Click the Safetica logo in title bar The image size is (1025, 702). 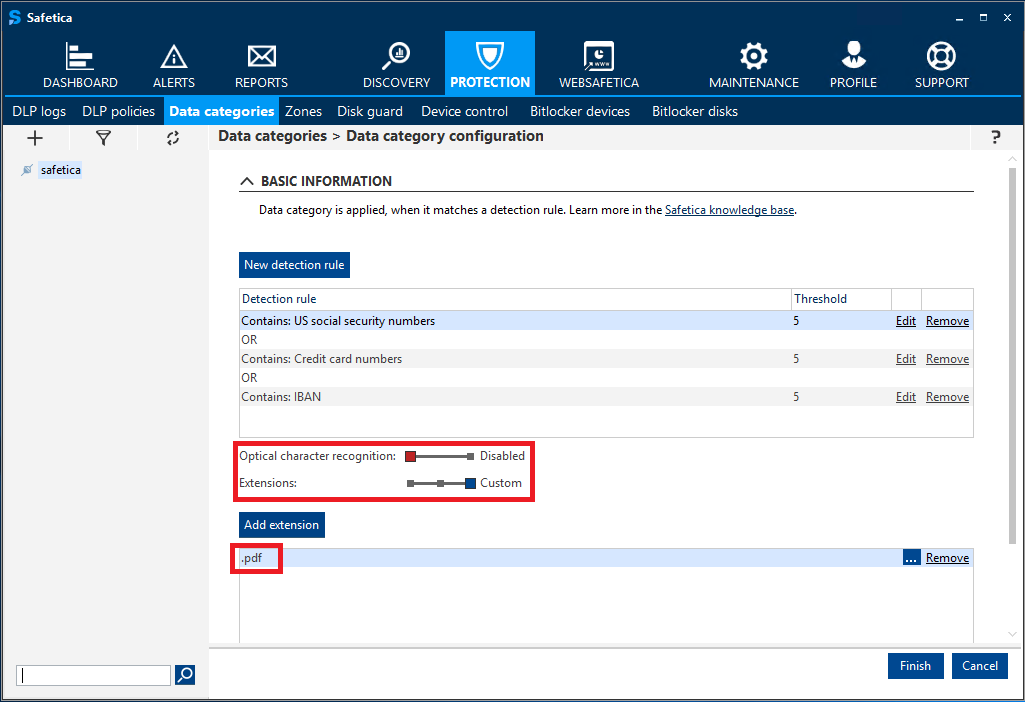click(14, 18)
